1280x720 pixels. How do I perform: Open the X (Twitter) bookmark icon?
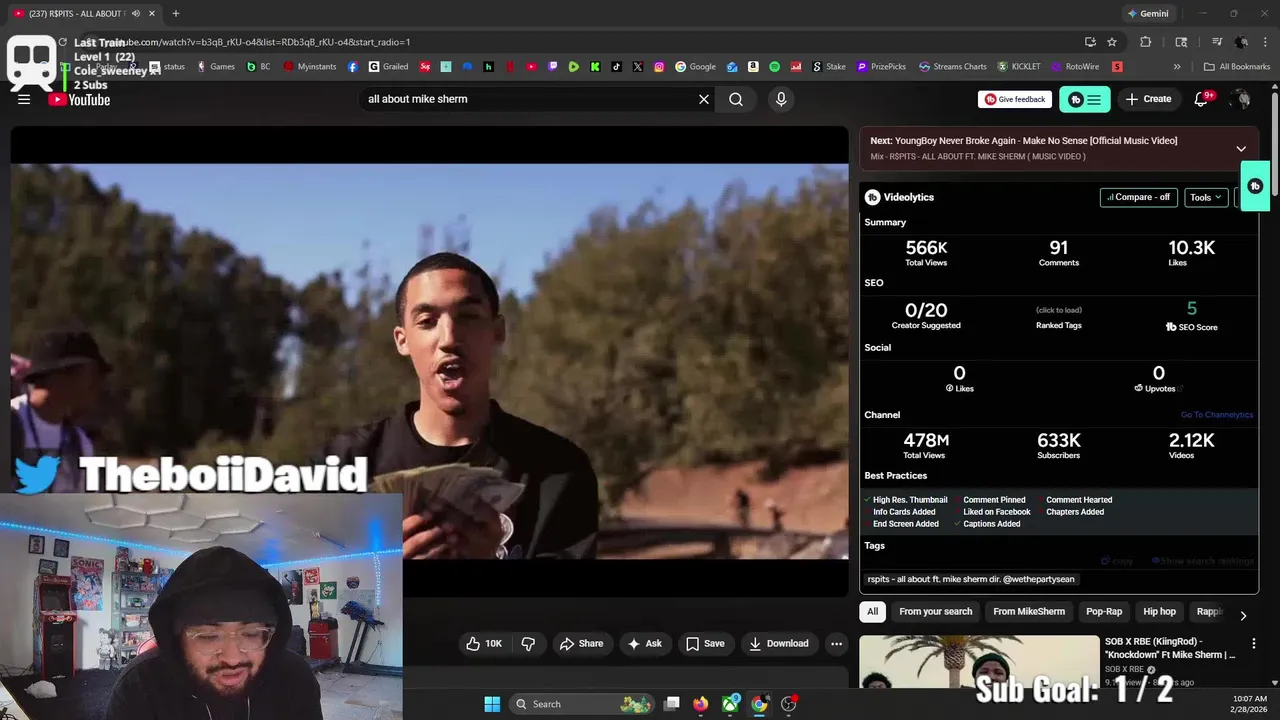point(638,67)
